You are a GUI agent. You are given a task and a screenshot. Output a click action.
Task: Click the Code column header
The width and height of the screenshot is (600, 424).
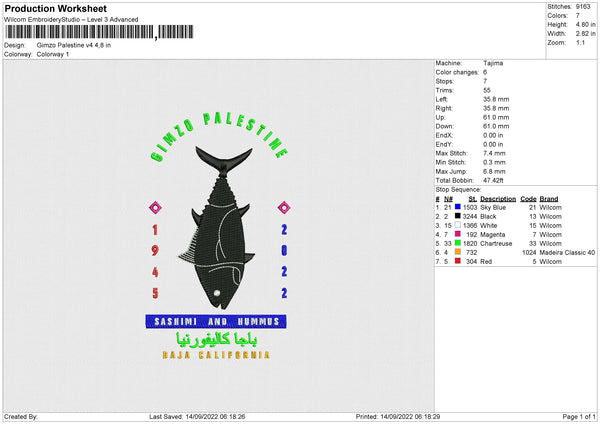[528, 199]
